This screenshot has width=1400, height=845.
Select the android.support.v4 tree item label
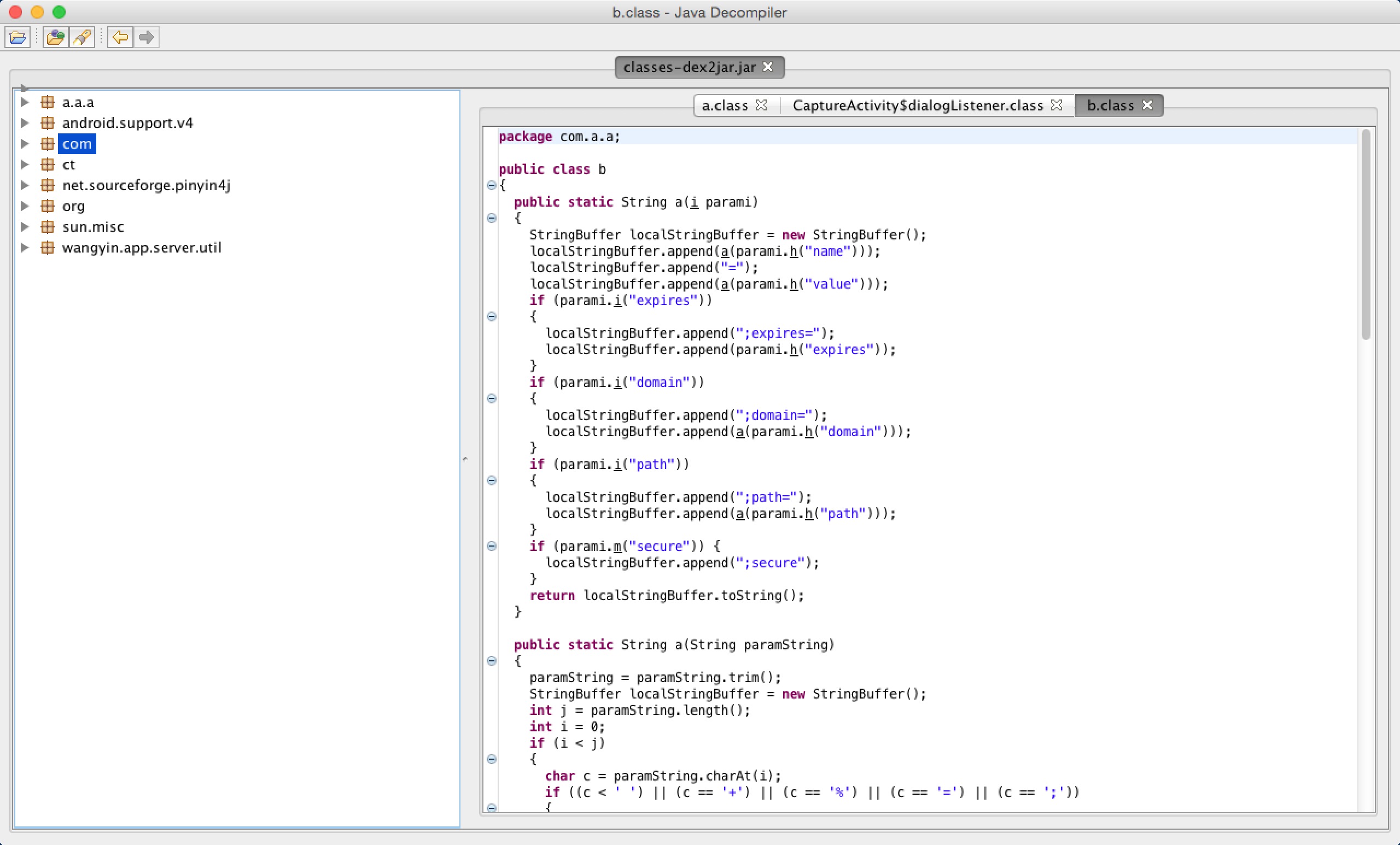tap(128, 122)
